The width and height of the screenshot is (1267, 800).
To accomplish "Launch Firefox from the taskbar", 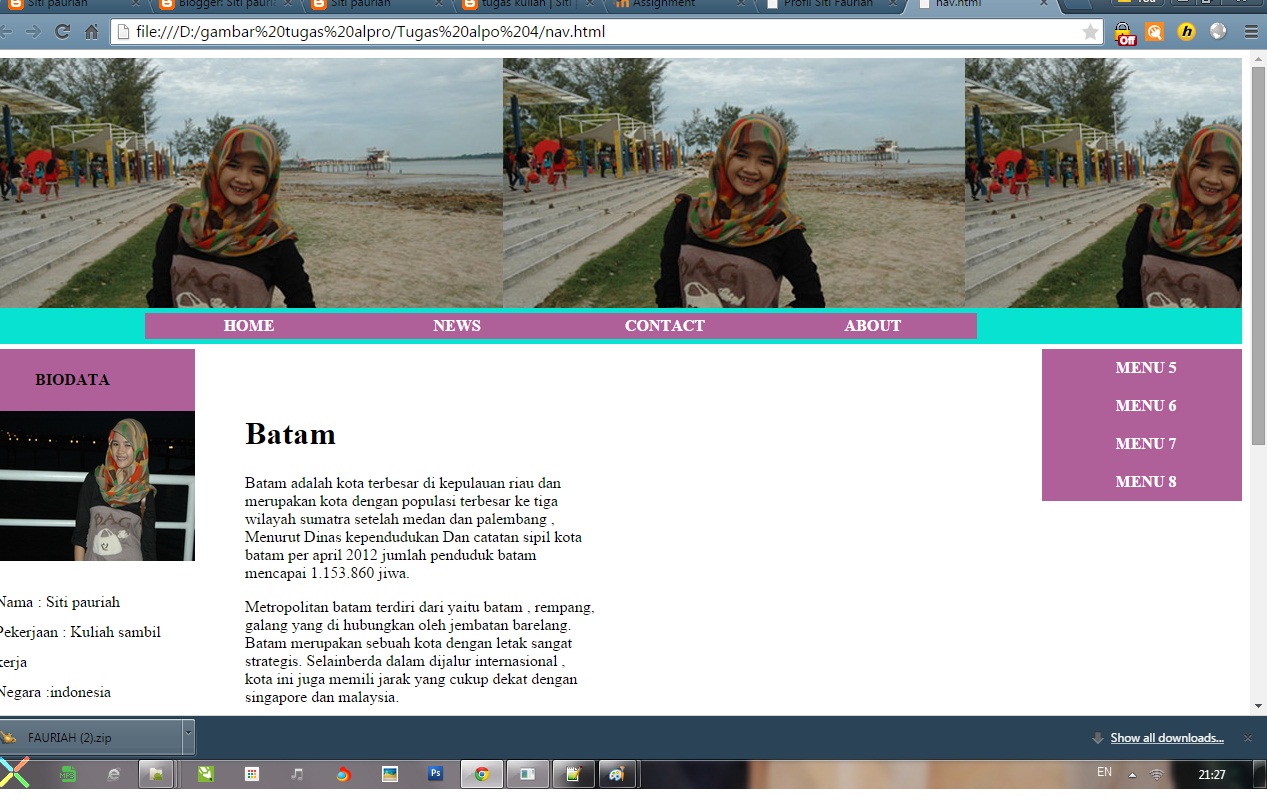I will (343, 774).
